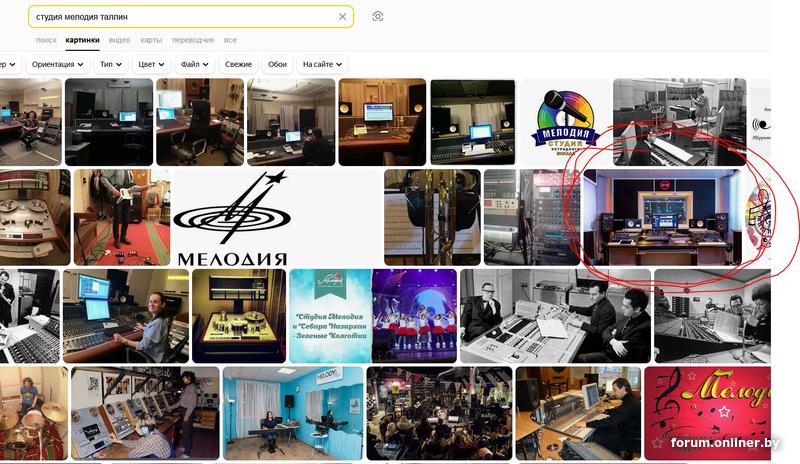This screenshot has width=800, height=464.
Task: Switch to the видео tab
Action: coord(119,40)
